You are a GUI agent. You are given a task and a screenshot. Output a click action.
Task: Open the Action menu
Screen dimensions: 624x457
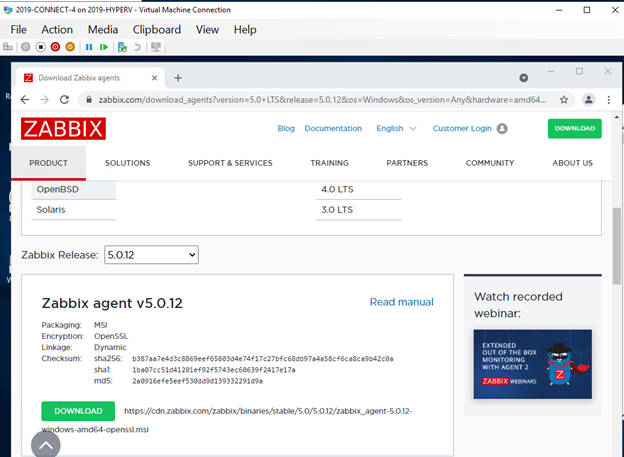(x=57, y=29)
